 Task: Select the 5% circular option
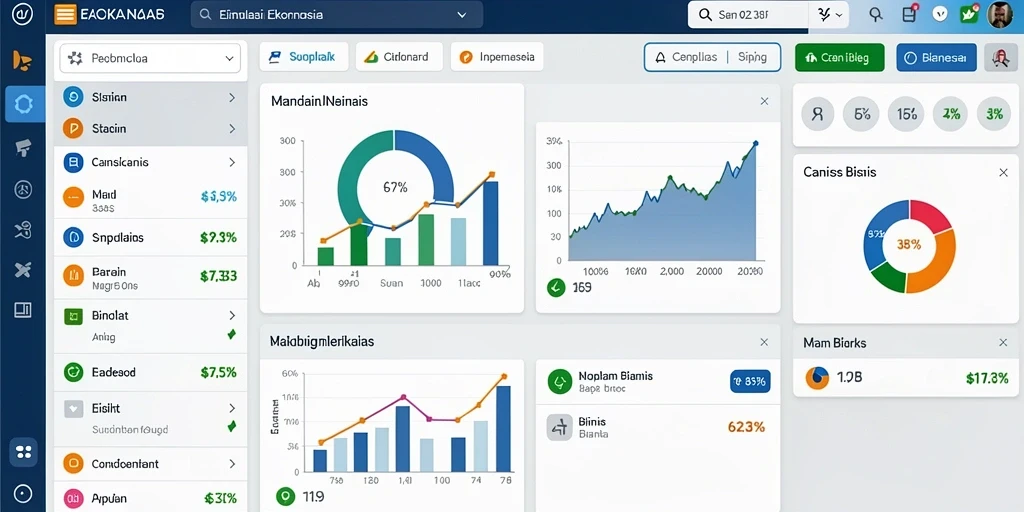tap(861, 114)
